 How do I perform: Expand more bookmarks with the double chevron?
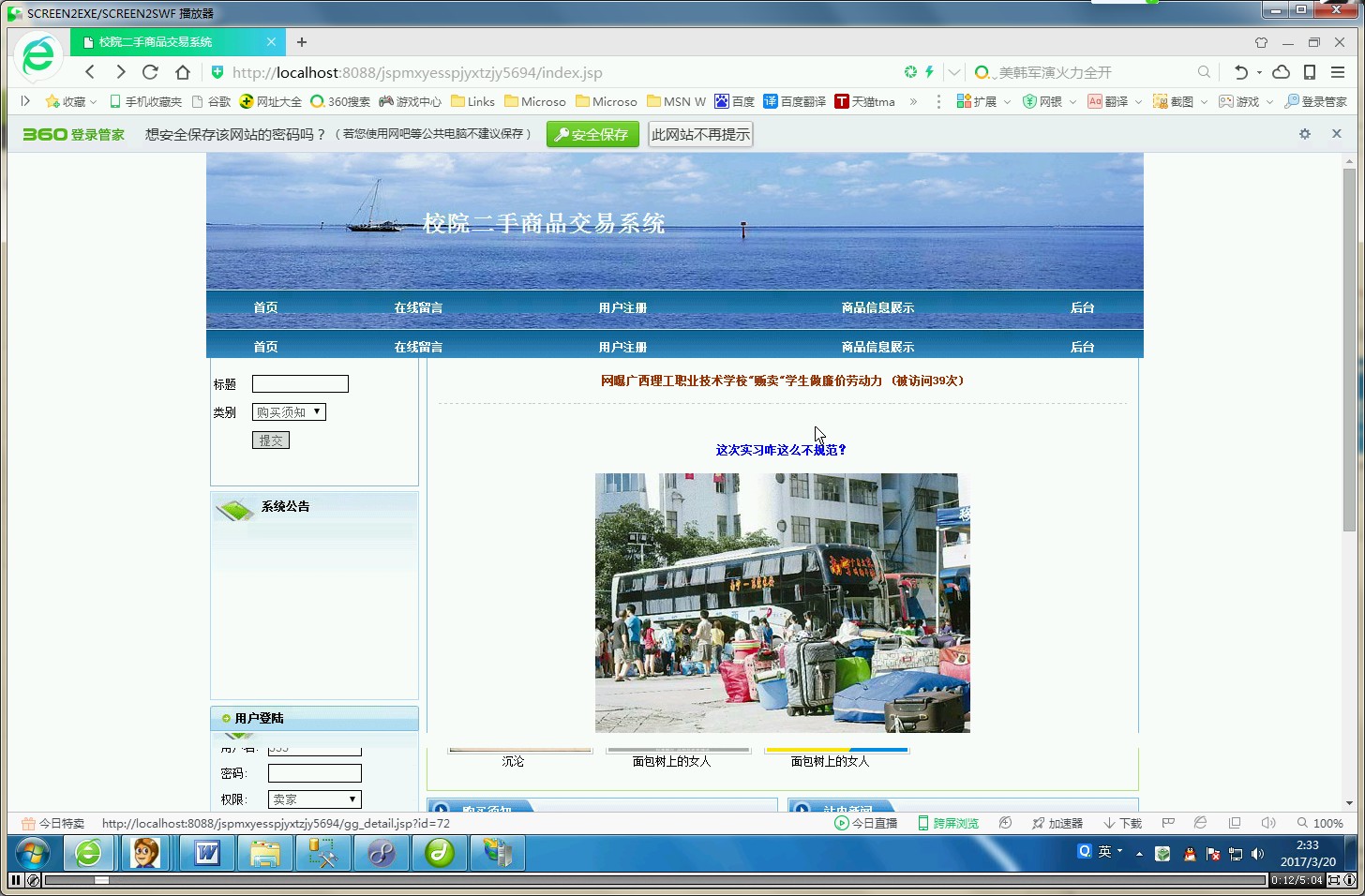[x=913, y=101]
